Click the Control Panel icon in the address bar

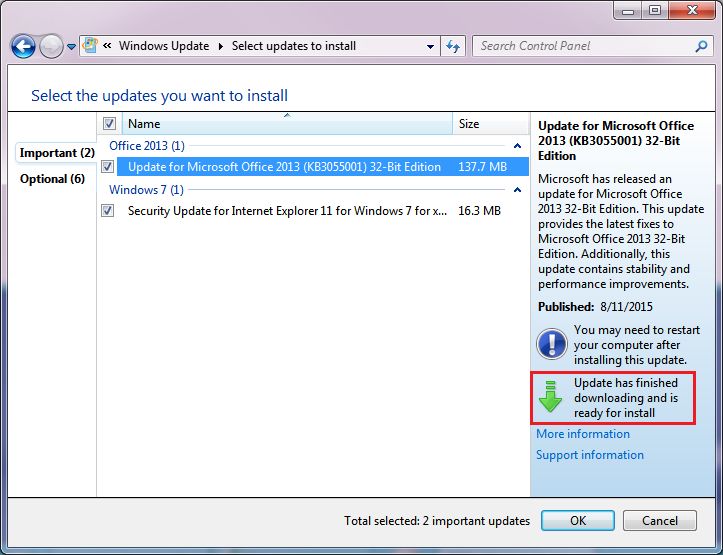pos(90,46)
